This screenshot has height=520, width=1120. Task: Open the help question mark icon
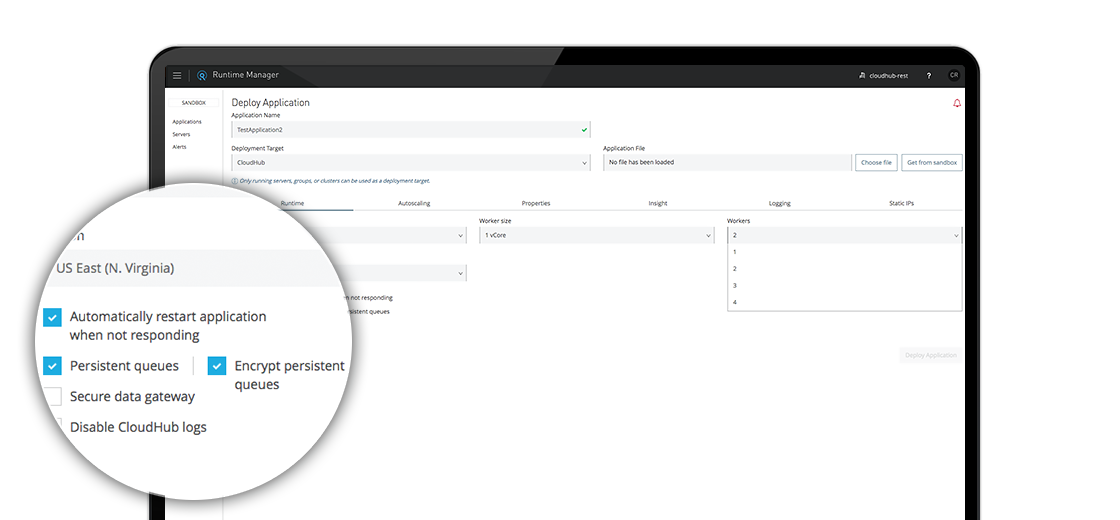[929, 76]
